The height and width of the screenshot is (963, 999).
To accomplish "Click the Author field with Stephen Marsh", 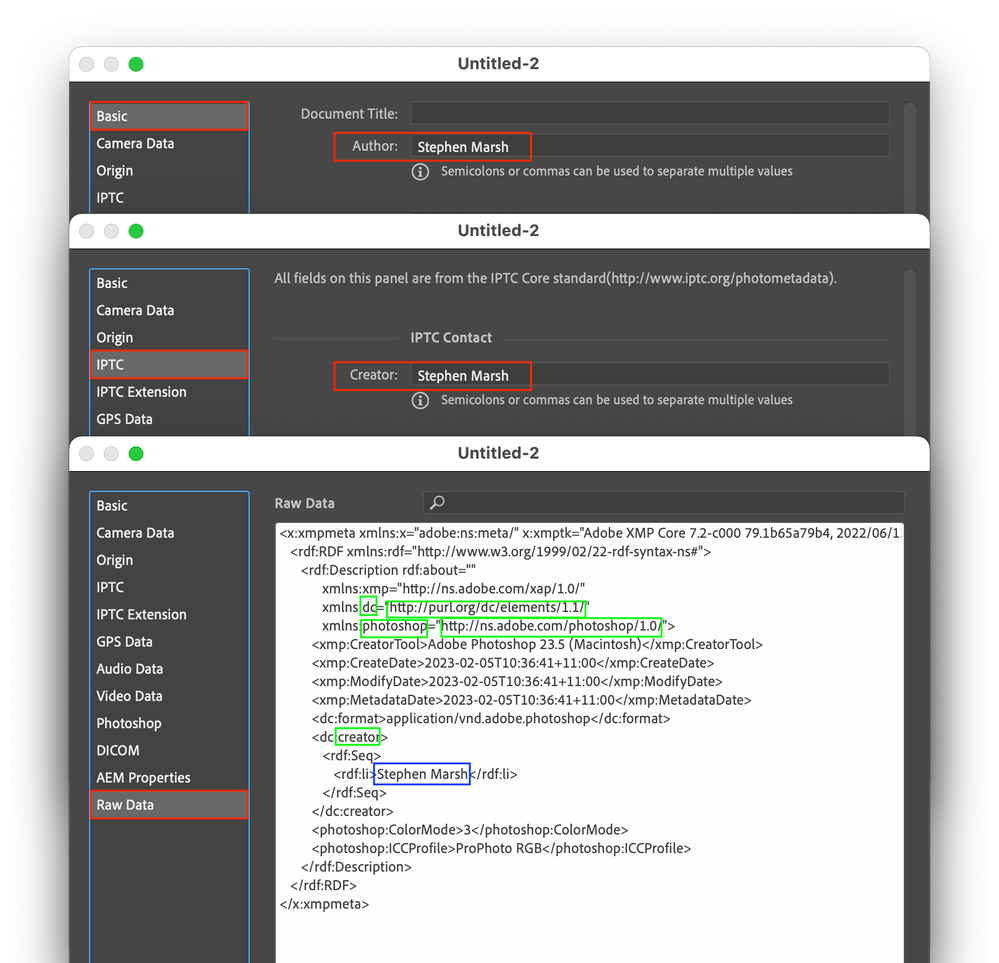I will click(x=650, y=147).
